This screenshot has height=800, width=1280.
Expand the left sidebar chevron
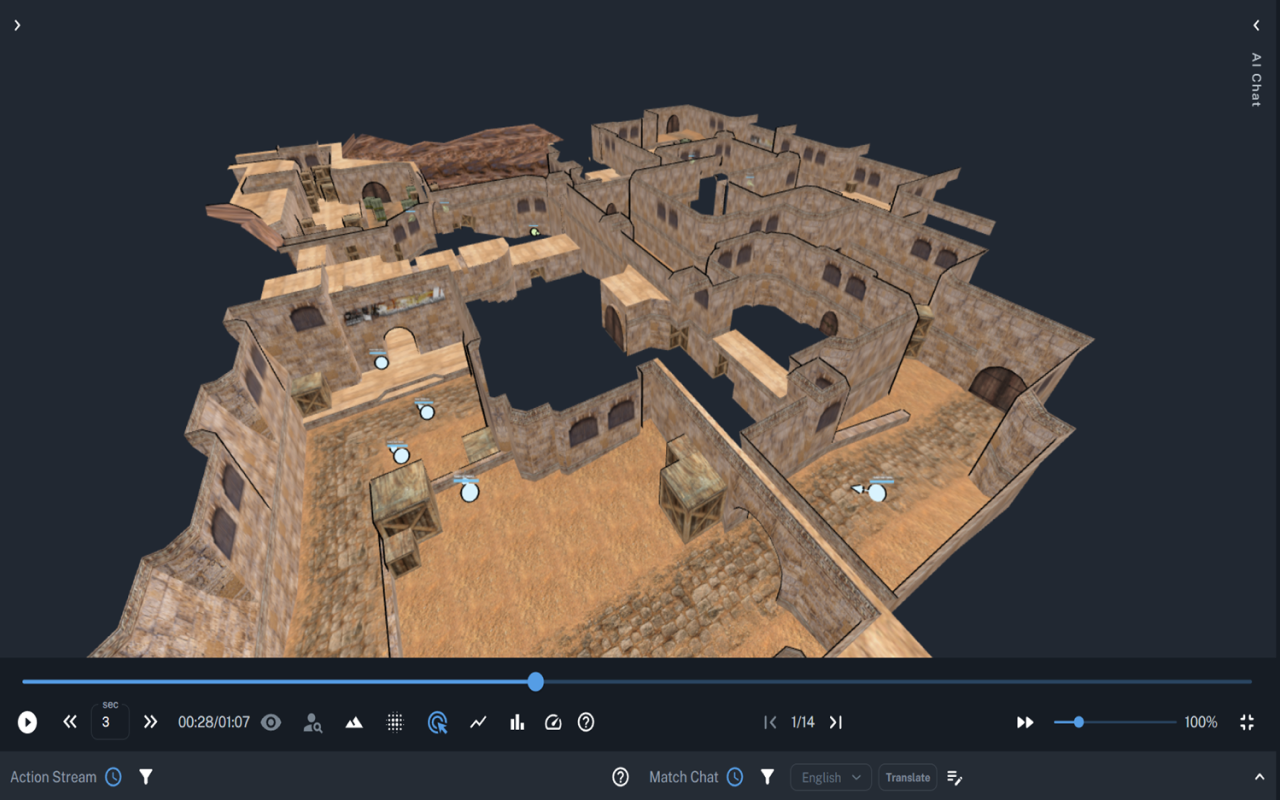[x=17, y=25]
